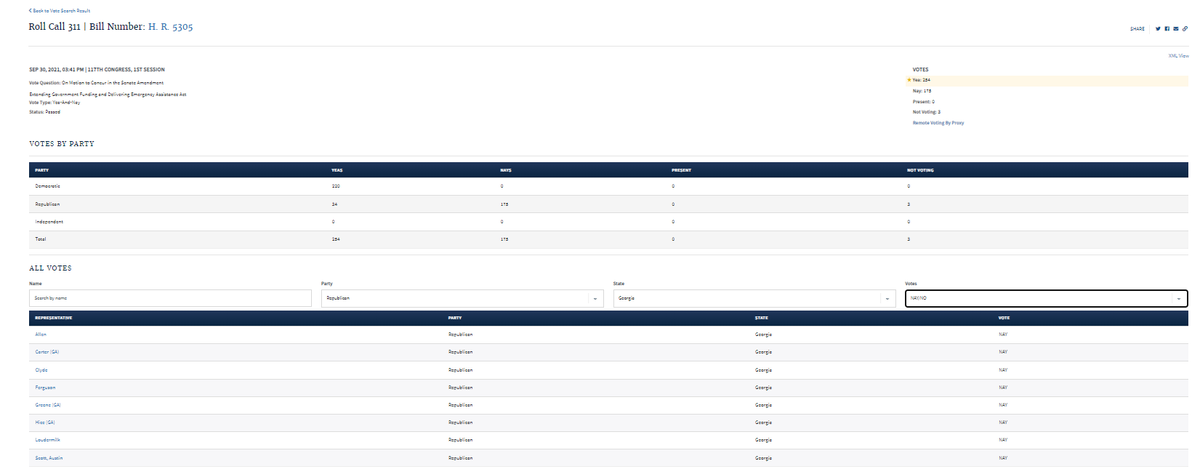Viewport: 1200px width, 472px height.
Task: Share this roll call on Facebook
Action: [1168, 28]
